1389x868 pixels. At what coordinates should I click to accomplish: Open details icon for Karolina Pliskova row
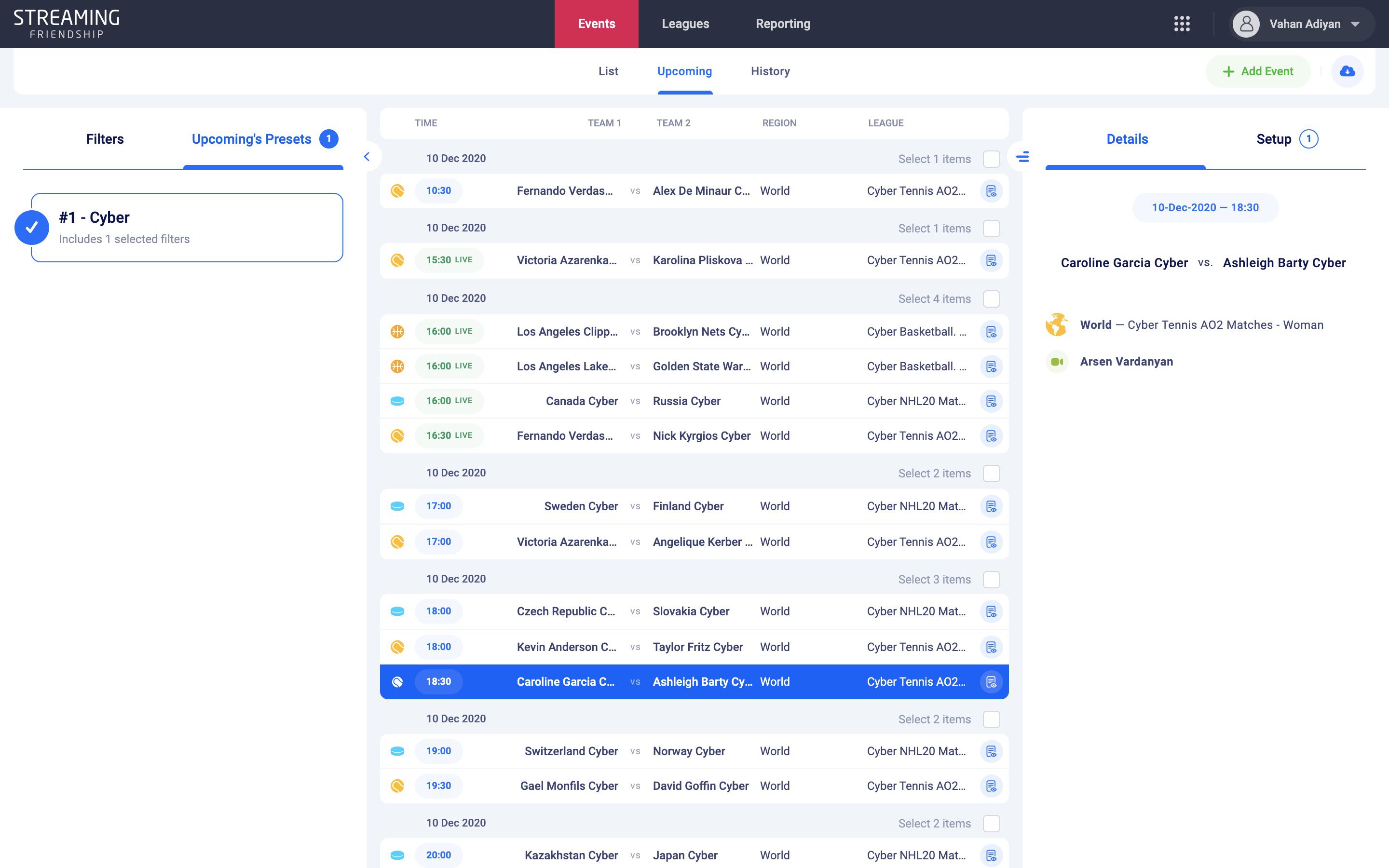pos(991,260)
